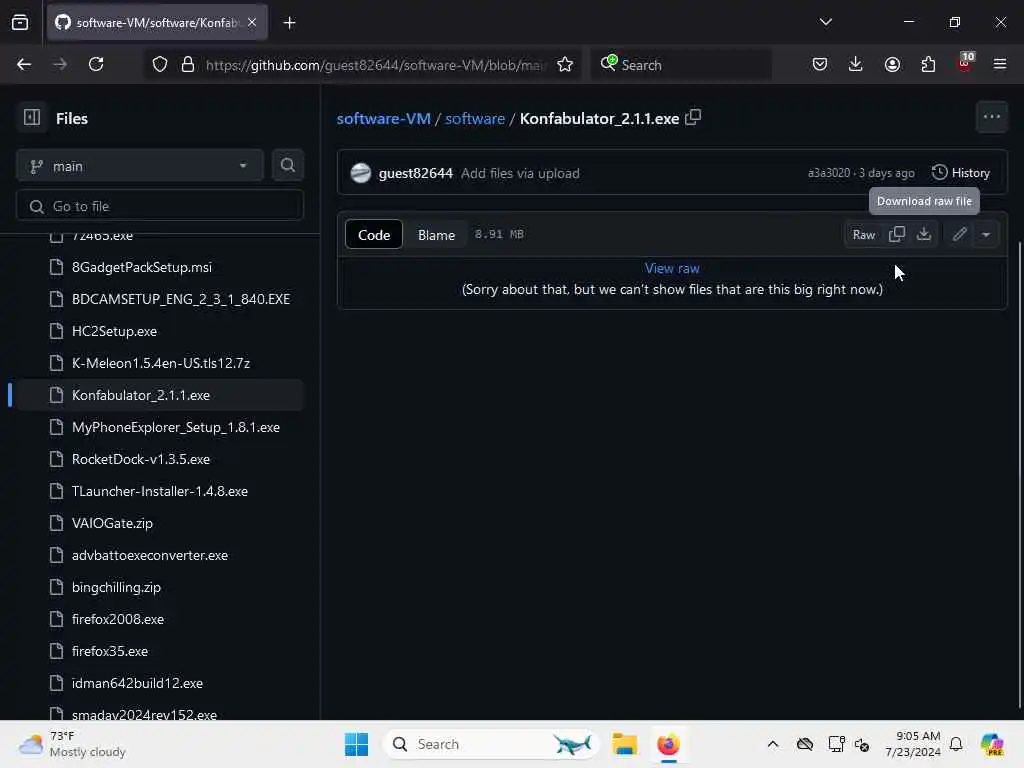Click guest82644 avatar image
1024x768 pixels.
click(360, 173)
